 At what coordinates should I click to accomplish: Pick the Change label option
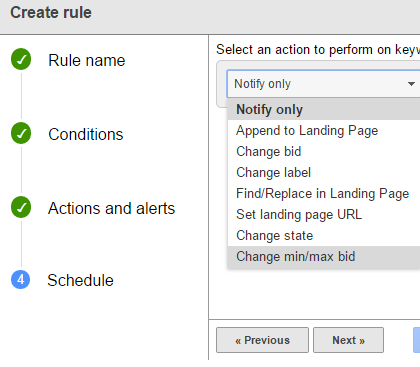(324, 173)
